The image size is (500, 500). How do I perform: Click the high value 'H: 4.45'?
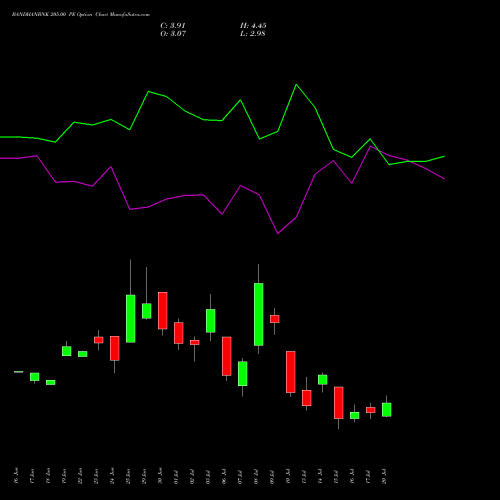[253, 26]
